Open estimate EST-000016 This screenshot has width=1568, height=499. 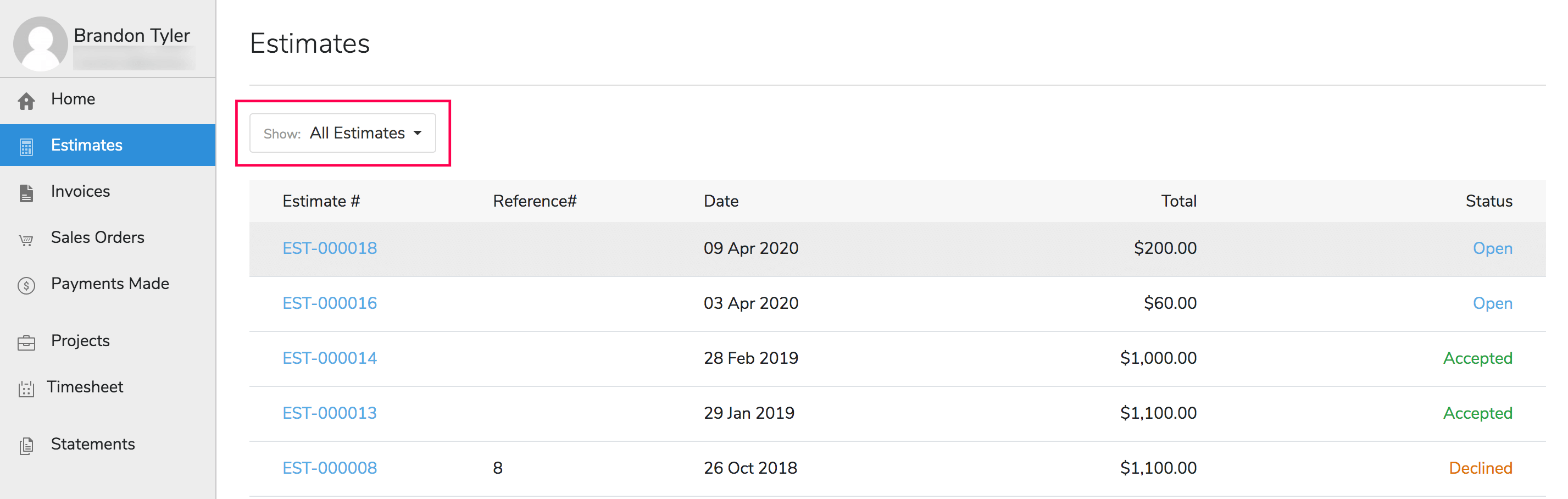[x=329, y=303]
